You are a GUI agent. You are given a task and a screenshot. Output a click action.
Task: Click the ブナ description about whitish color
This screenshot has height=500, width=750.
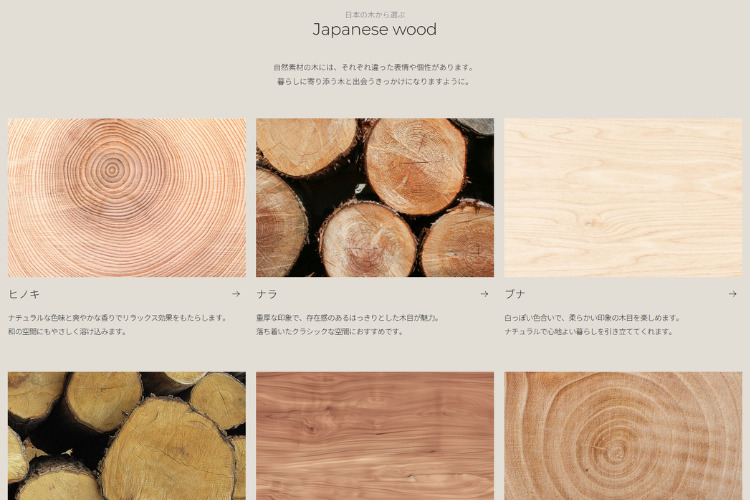click(592, 318)
